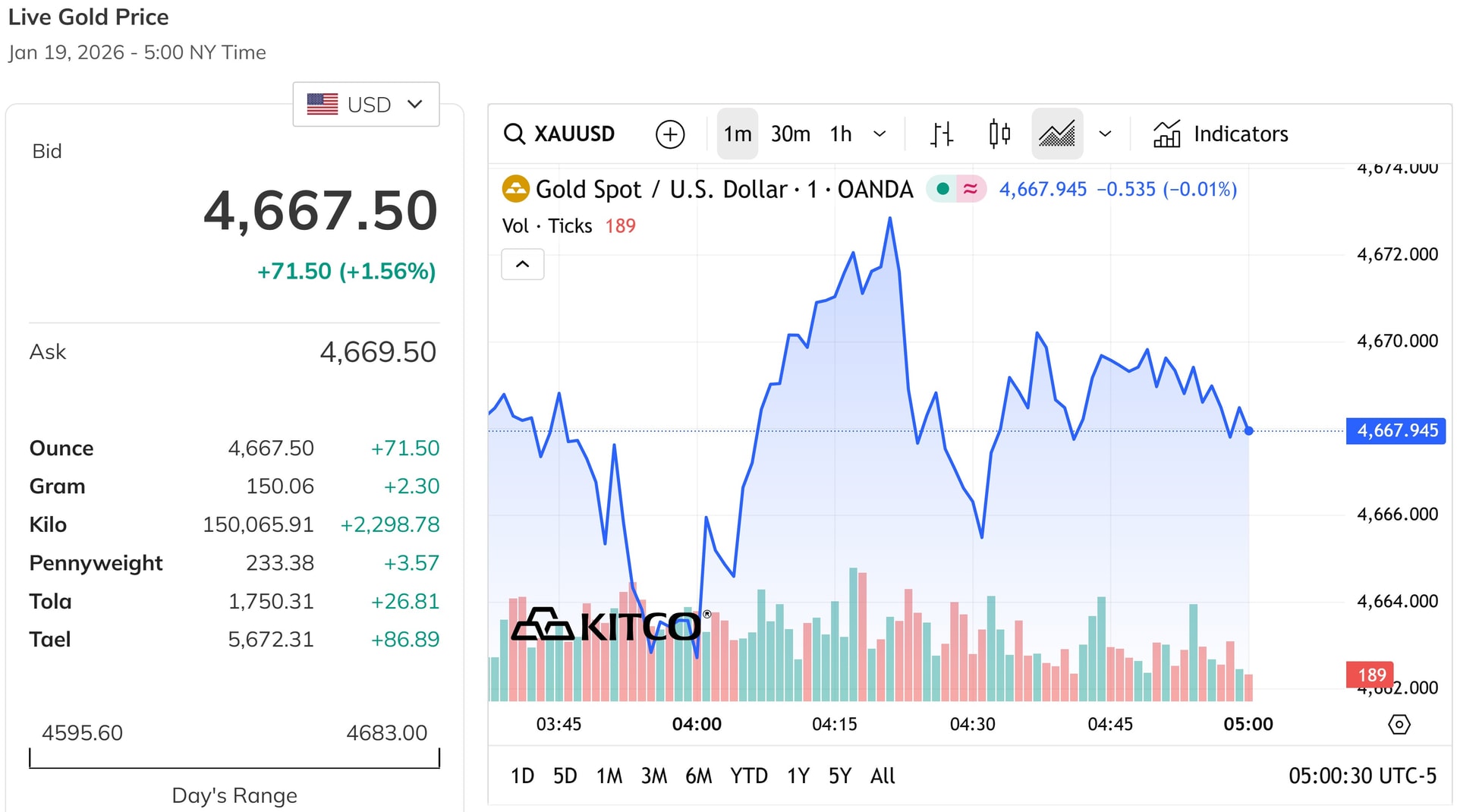1457x812 pixels.
Task: Select the 30m interval button
Action: click(x=790, y=134)
